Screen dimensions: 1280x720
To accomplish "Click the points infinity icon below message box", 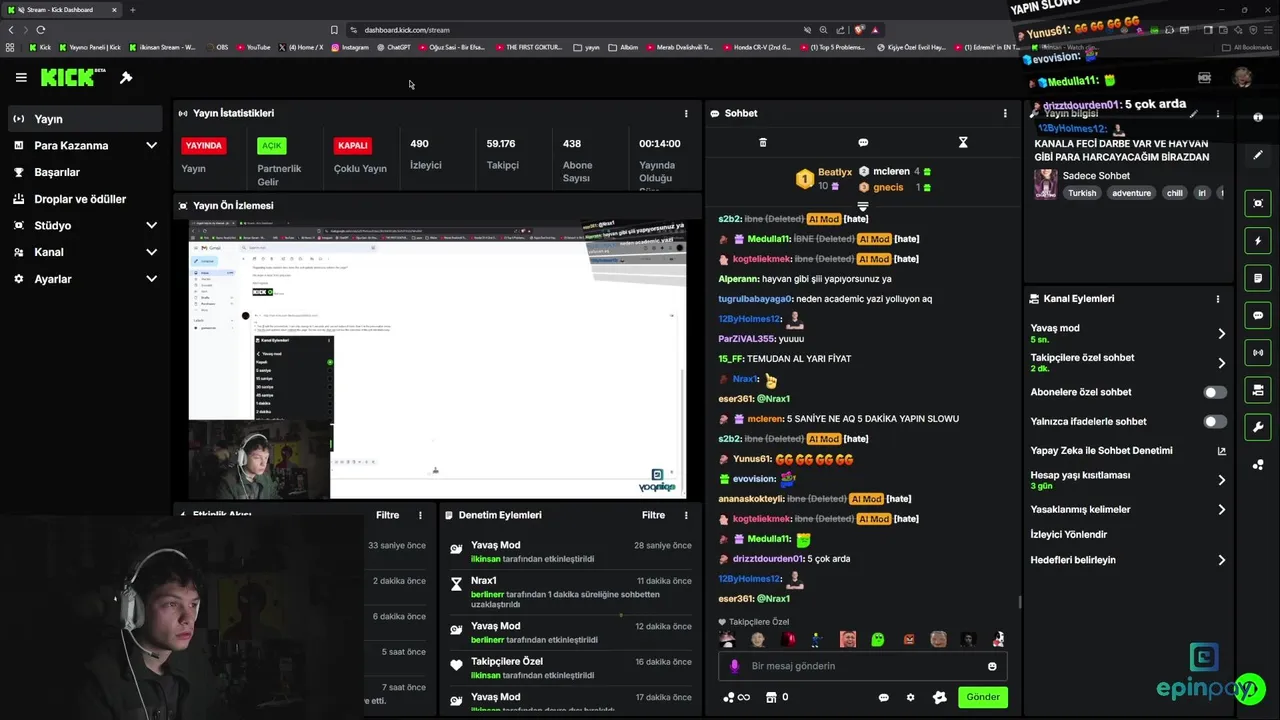I will coord(736,697).
